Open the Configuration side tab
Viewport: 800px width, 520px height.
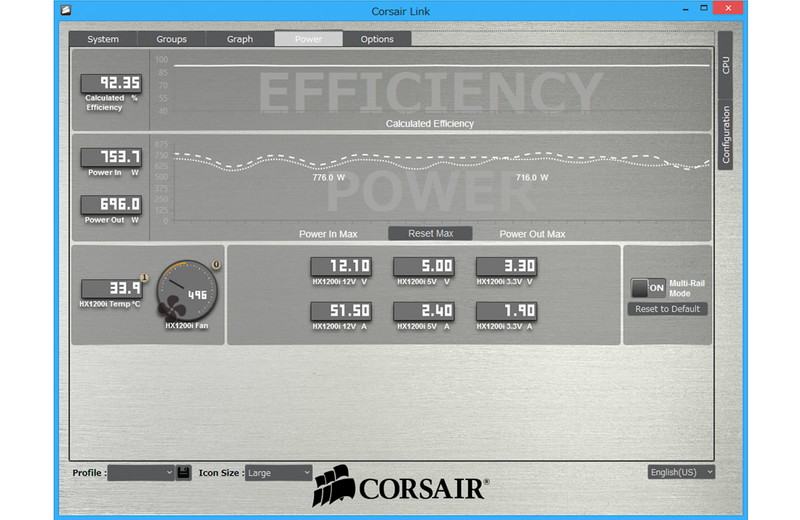tap(725, 135)
